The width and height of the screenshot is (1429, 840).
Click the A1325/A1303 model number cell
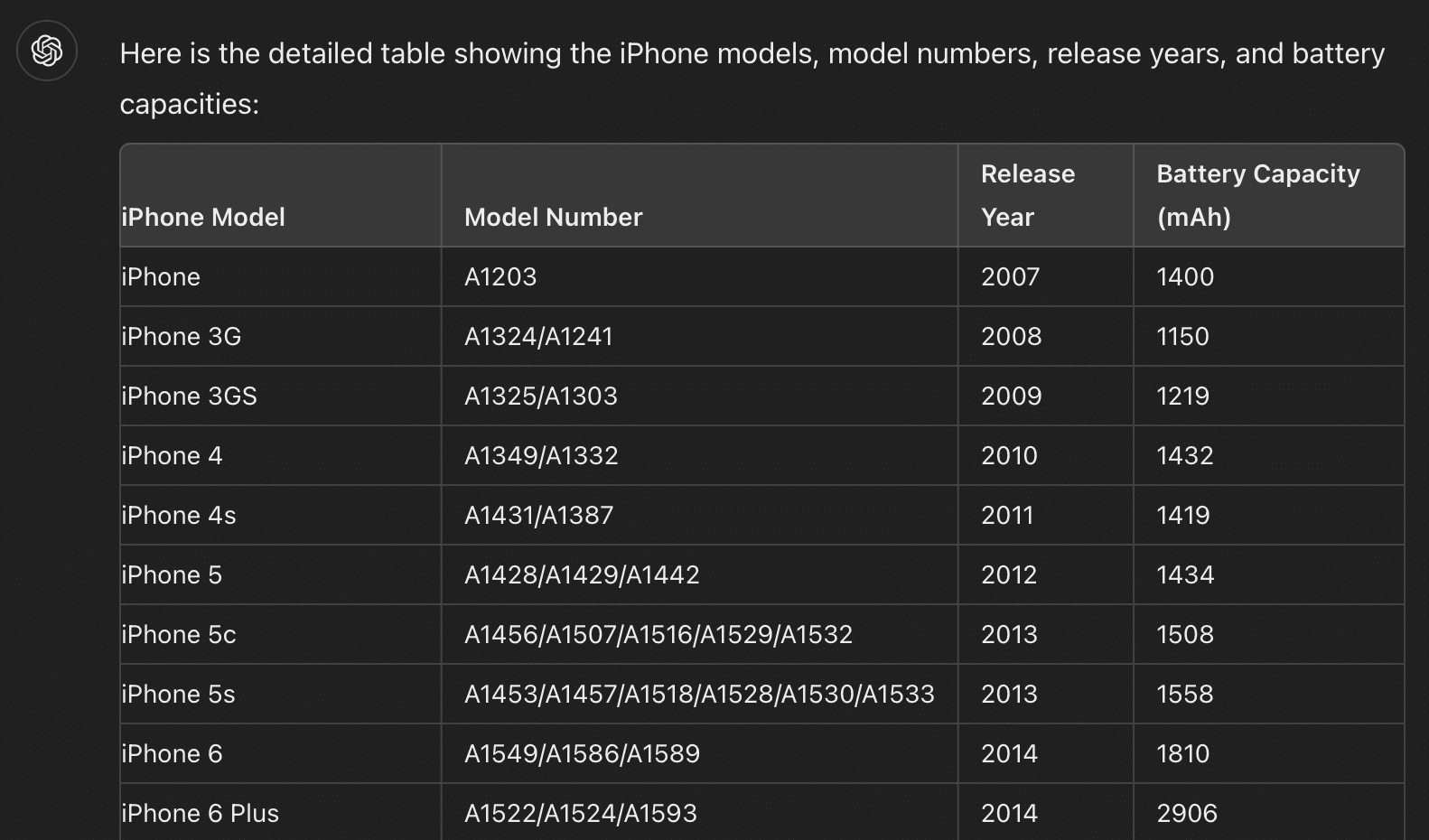(541, 396)
